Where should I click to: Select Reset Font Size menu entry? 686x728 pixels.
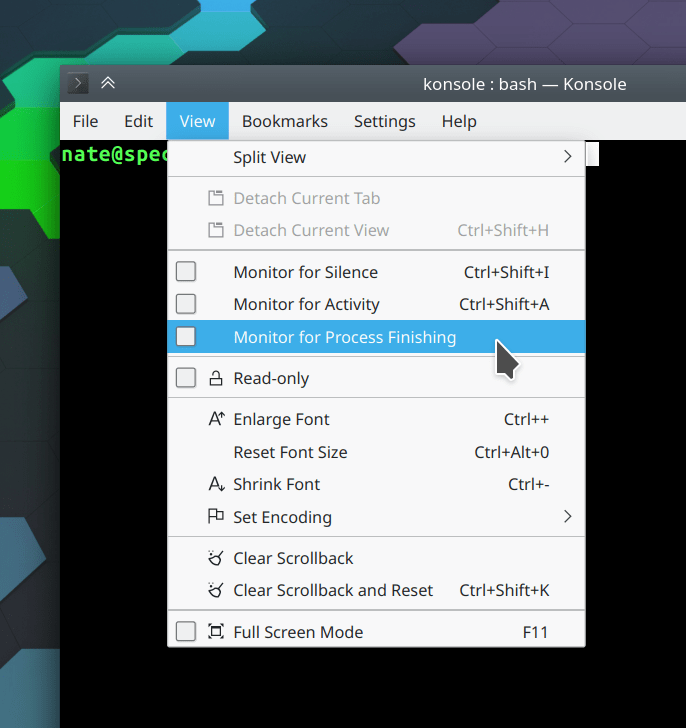click(290, 452)
